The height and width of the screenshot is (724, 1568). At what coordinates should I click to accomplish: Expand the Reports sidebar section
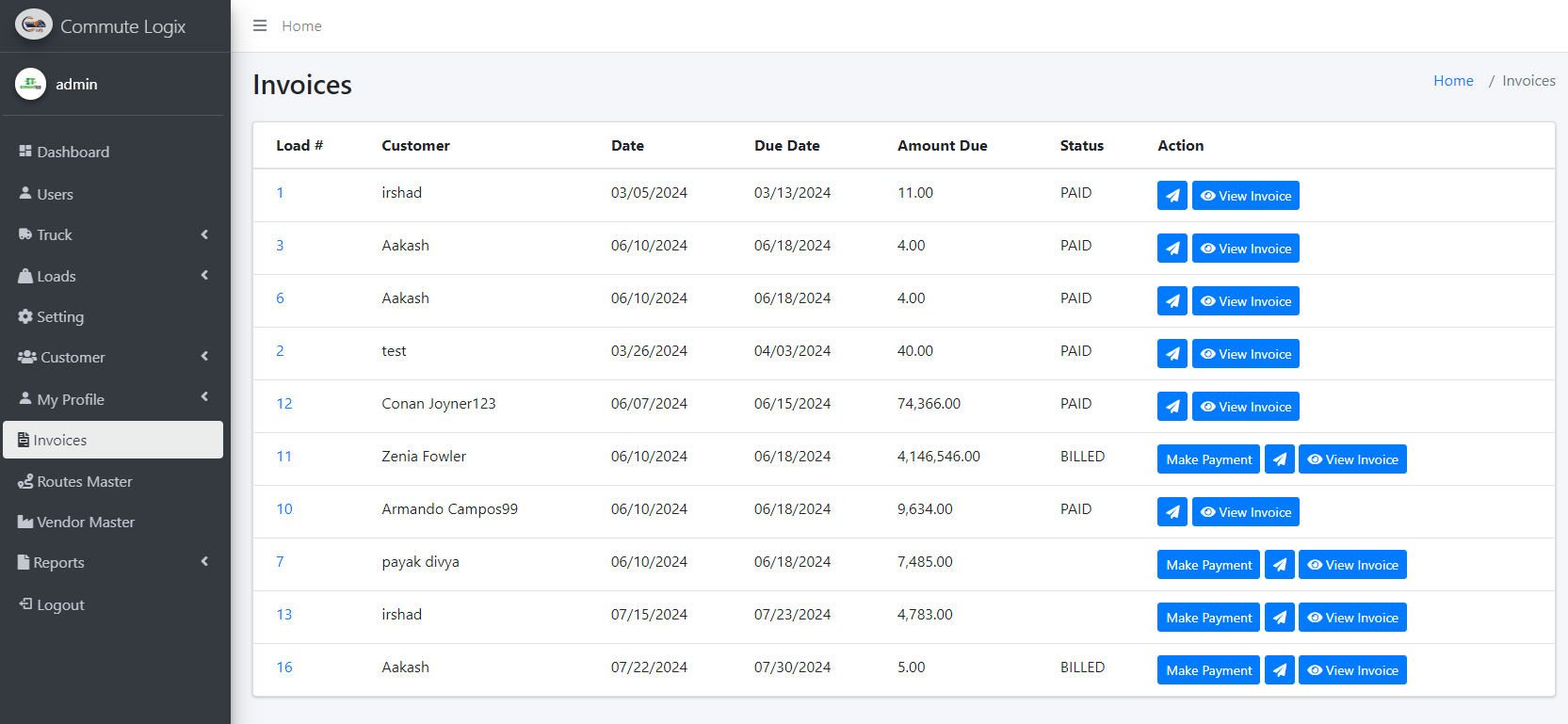coord(113,563)
